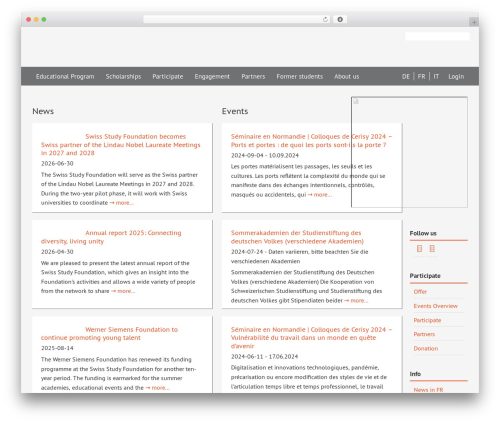Click the Follow us heading
This screenshot has width=500, height=423.
(423, 233)
